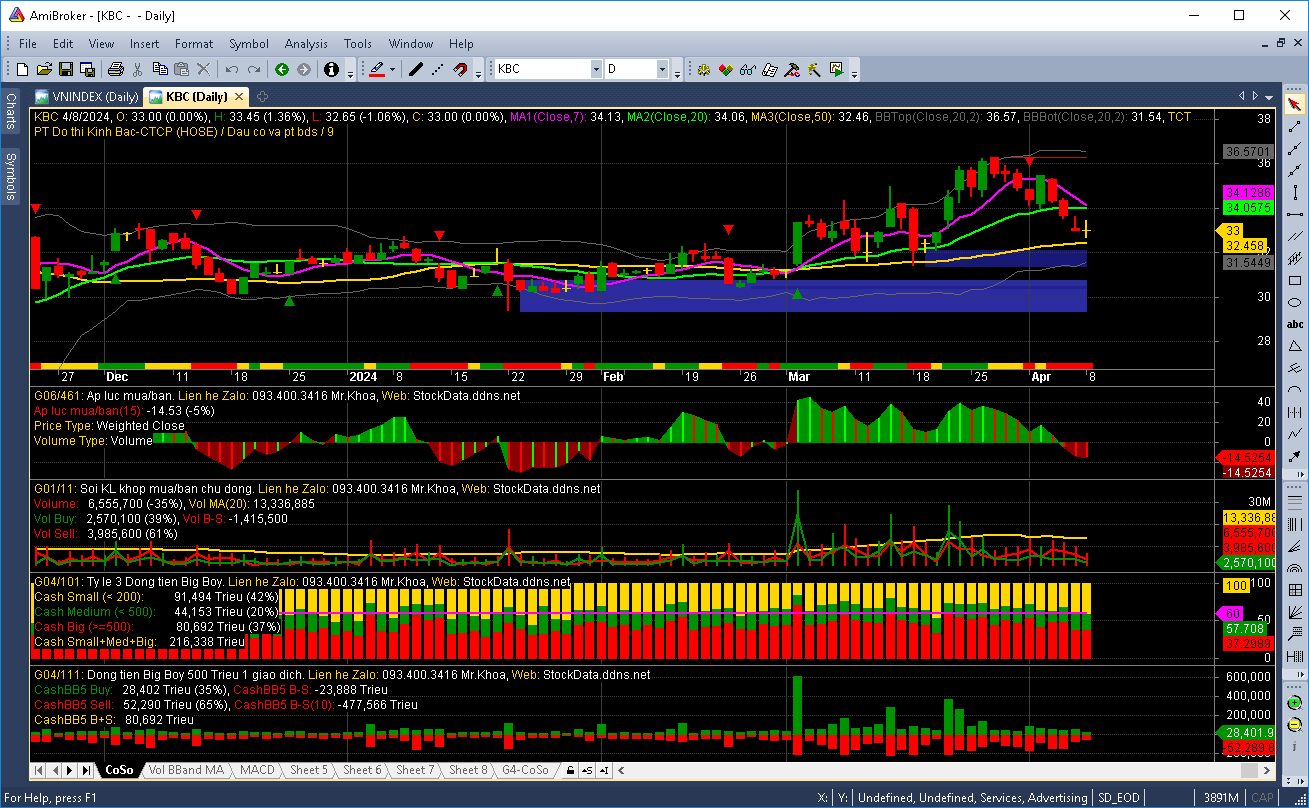
Task: Toggle the snap magnet icon
Action: [x=461, y=69]
